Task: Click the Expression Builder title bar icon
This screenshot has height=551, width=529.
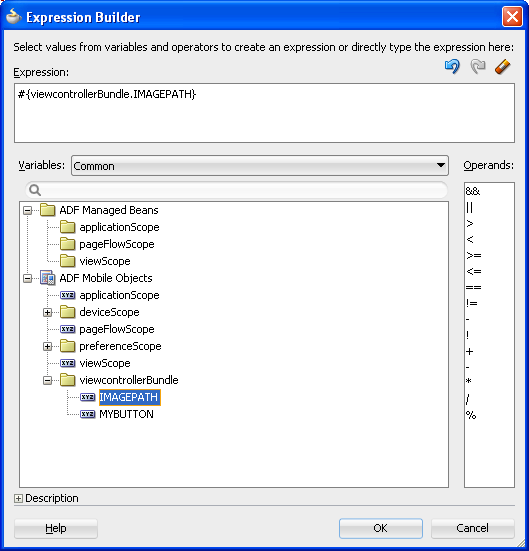Action: pos(14,17)
